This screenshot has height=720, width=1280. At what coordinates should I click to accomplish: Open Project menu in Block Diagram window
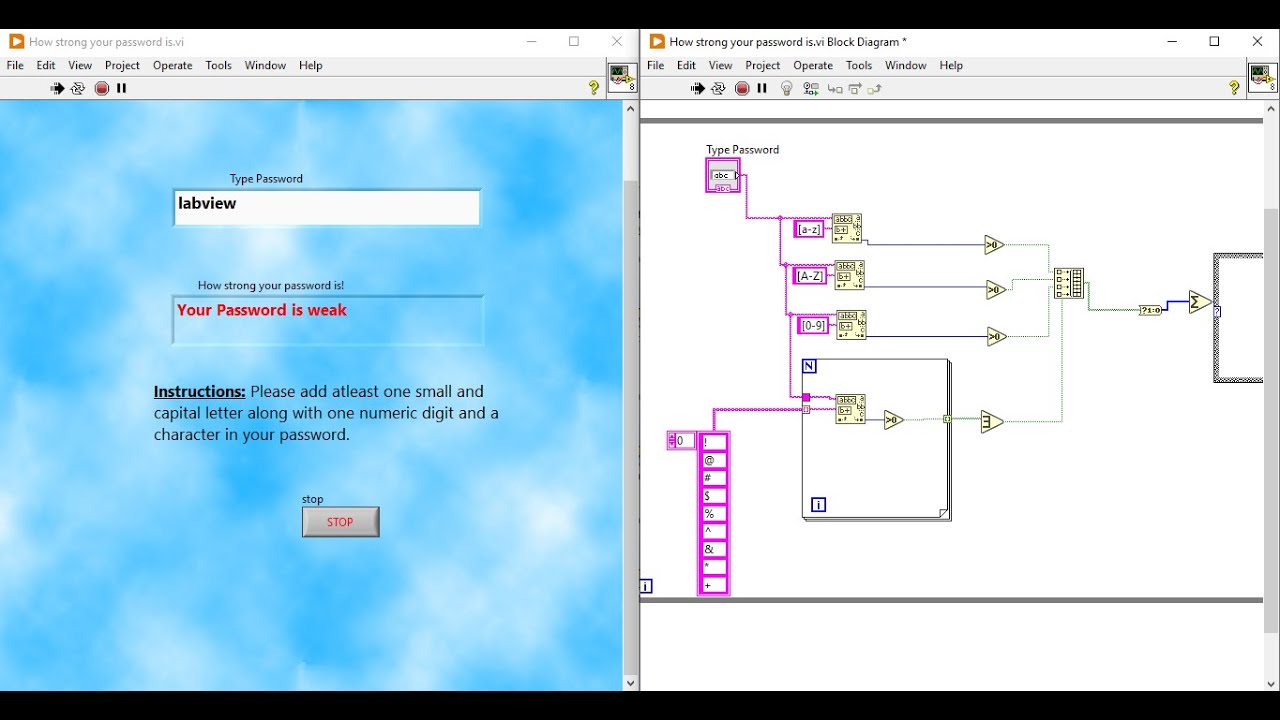pos(762,65)
